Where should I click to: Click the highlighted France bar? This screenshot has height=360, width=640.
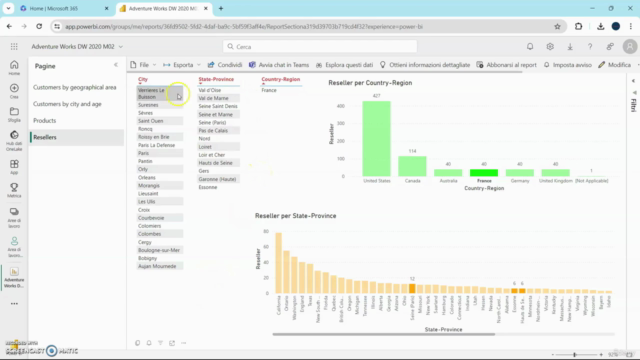[484, 173]
